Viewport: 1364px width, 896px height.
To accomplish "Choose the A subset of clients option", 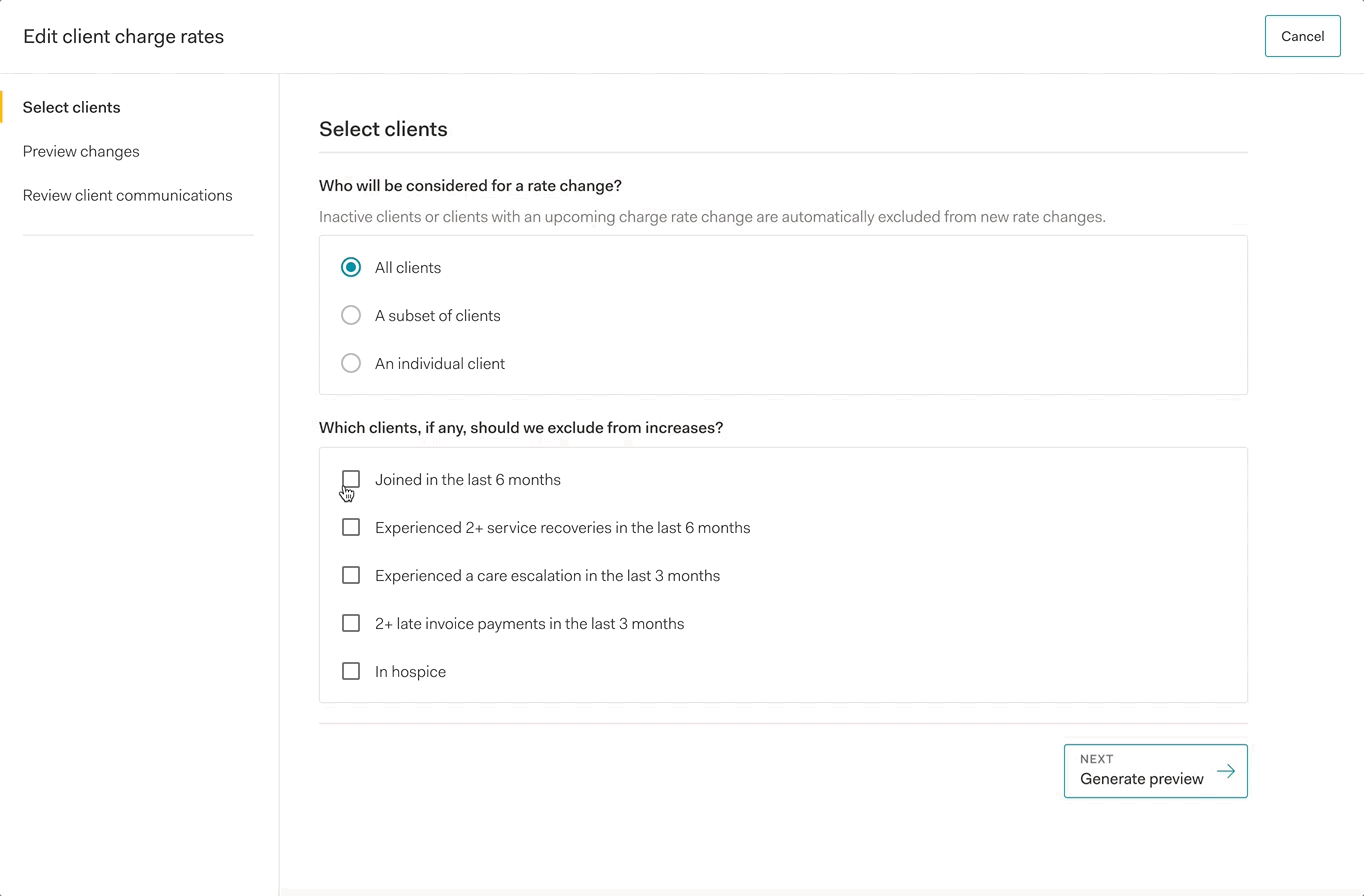I will [351, 315].
